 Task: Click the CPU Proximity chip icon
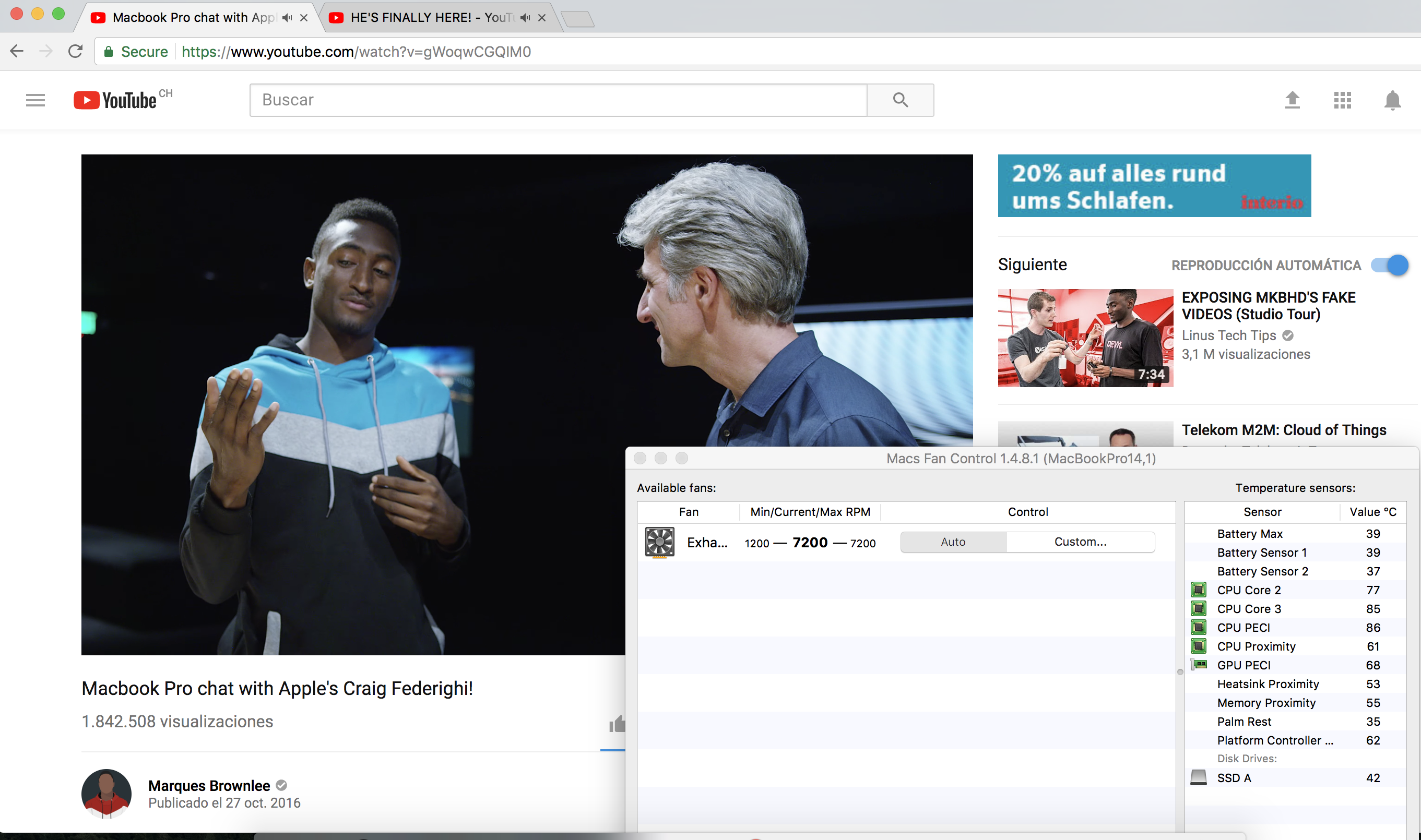pos(1199,646)
